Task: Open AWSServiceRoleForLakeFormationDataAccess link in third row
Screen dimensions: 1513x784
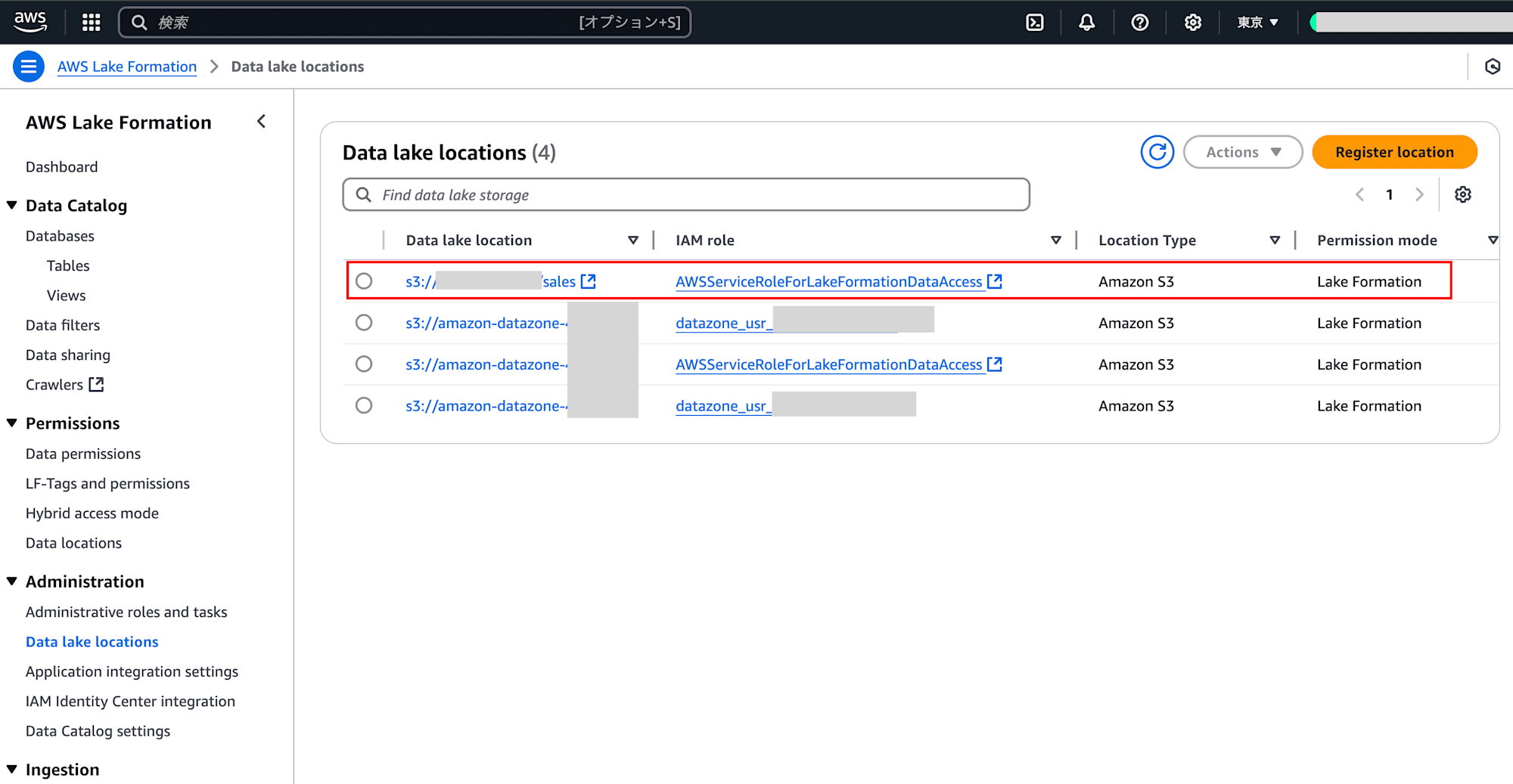Action: [x=838, y=364]
